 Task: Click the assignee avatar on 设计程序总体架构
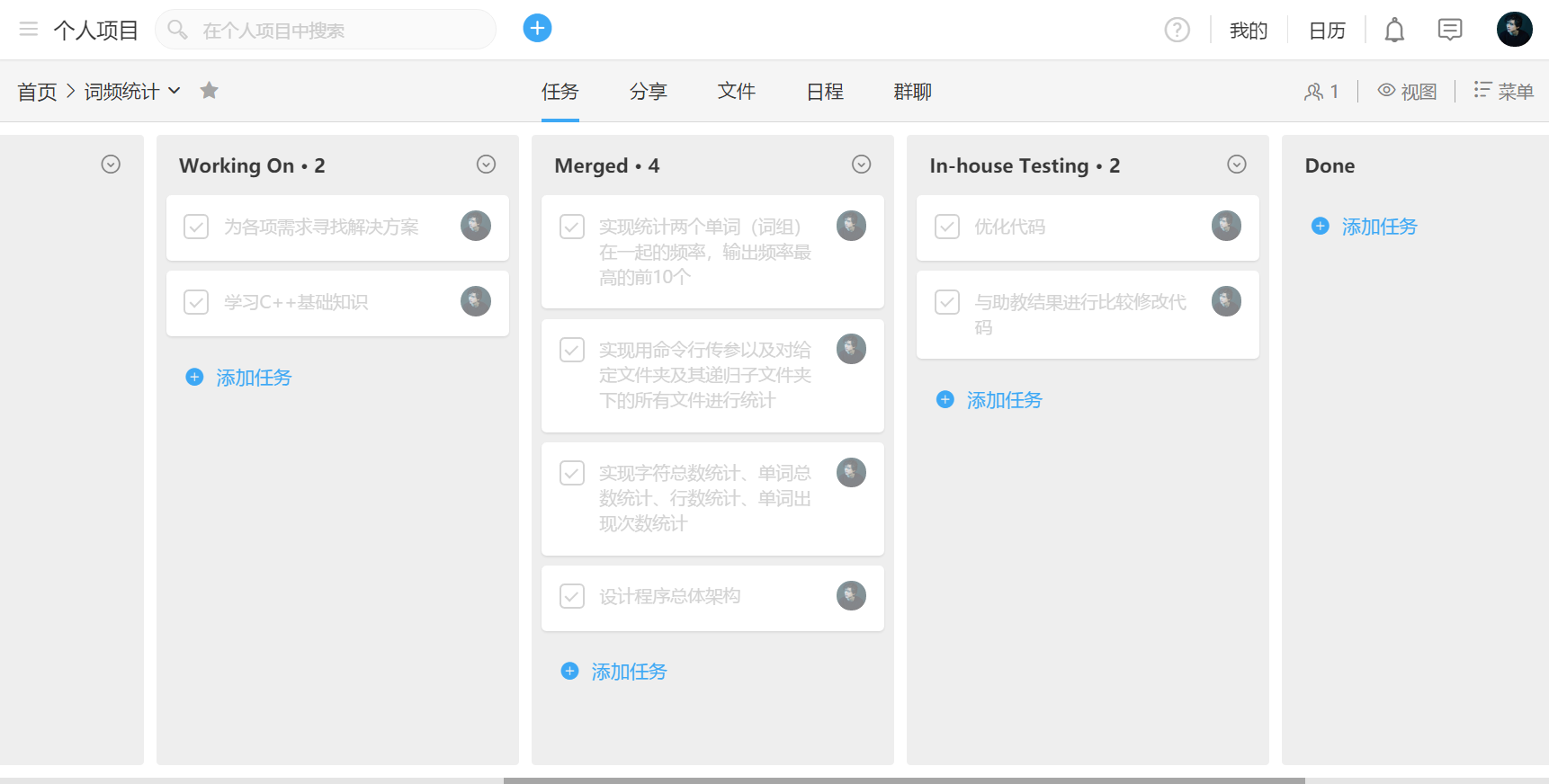pyautogui.click(x=851, y=595)
